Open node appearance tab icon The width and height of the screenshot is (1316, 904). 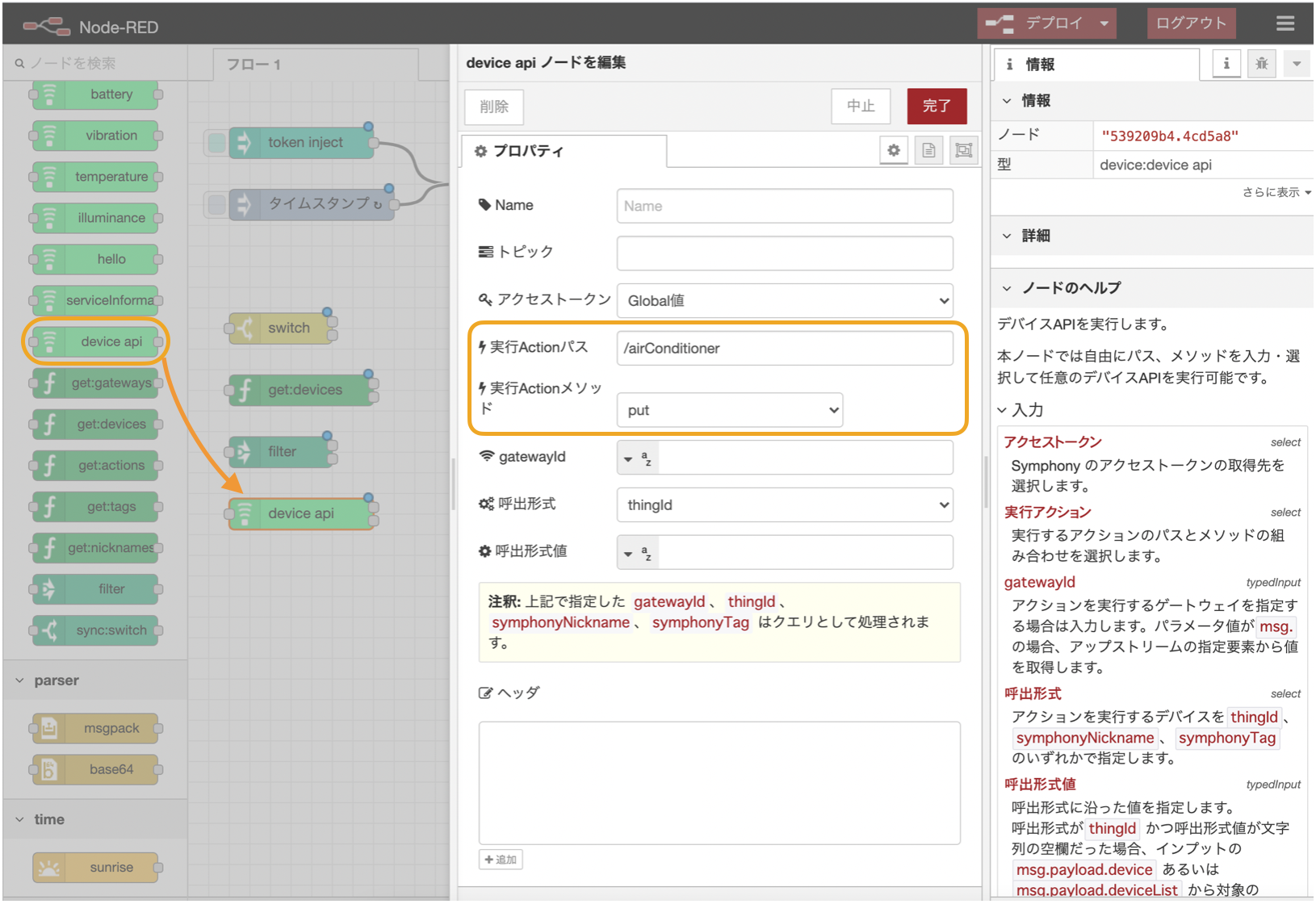964,150
